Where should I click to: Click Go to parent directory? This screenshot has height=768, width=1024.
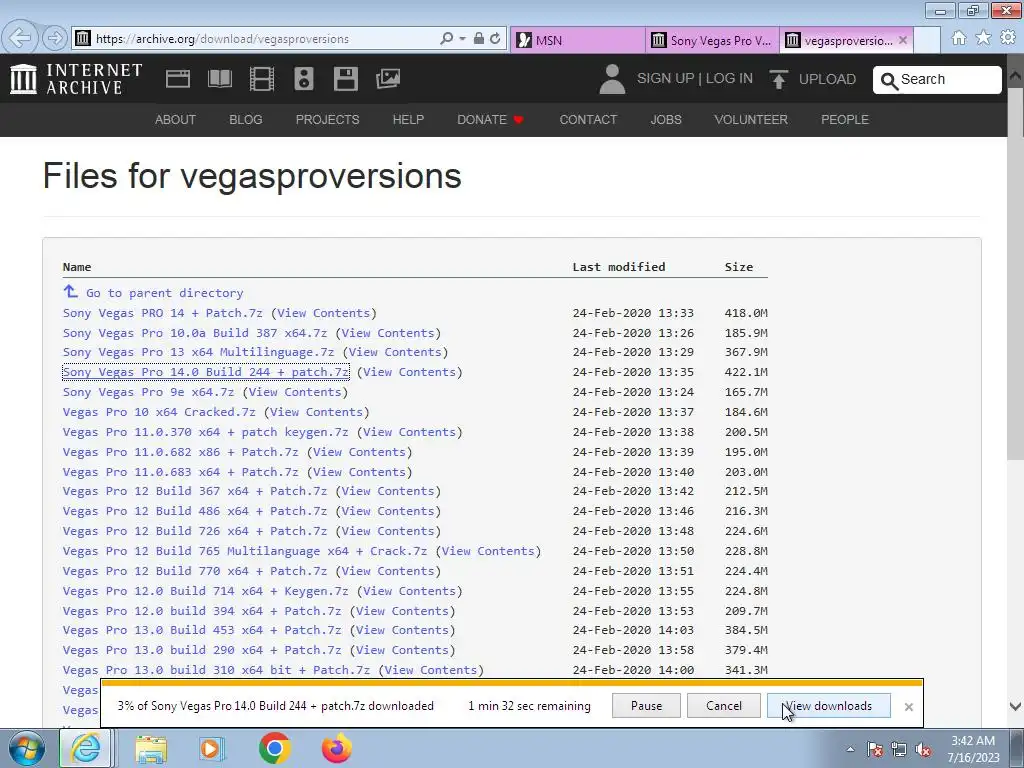pyautogui.click(x=165, y=293)
